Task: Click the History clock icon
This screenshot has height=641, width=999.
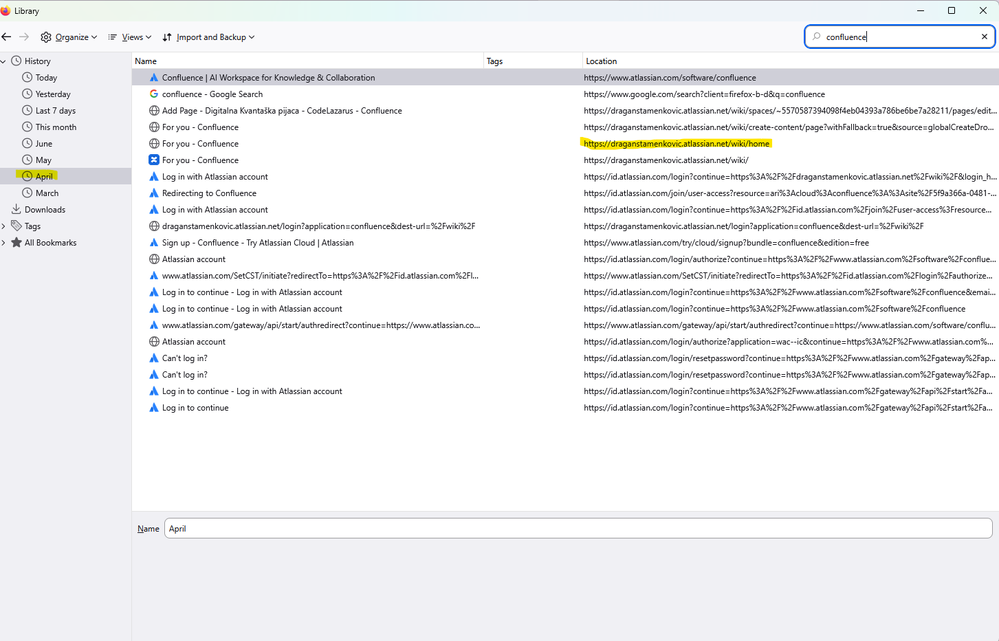Action: [x=17, y=61]
